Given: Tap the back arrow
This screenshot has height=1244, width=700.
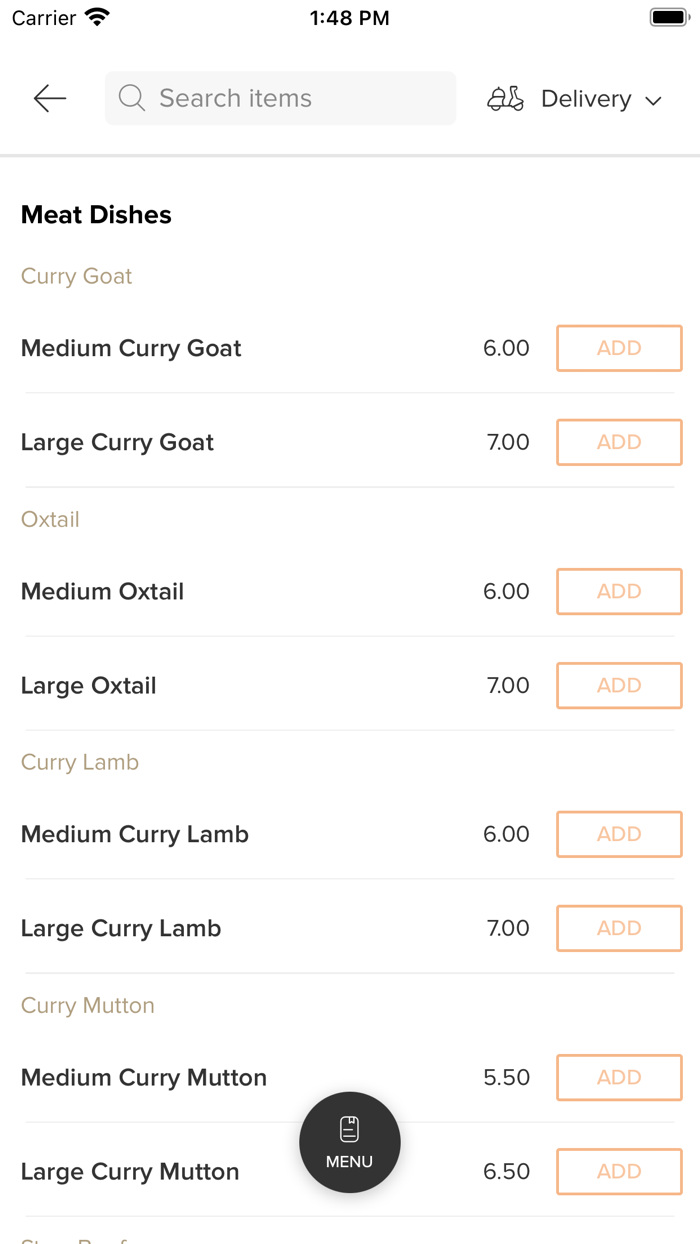Looking at the screenshot, I should pos(49,98).
